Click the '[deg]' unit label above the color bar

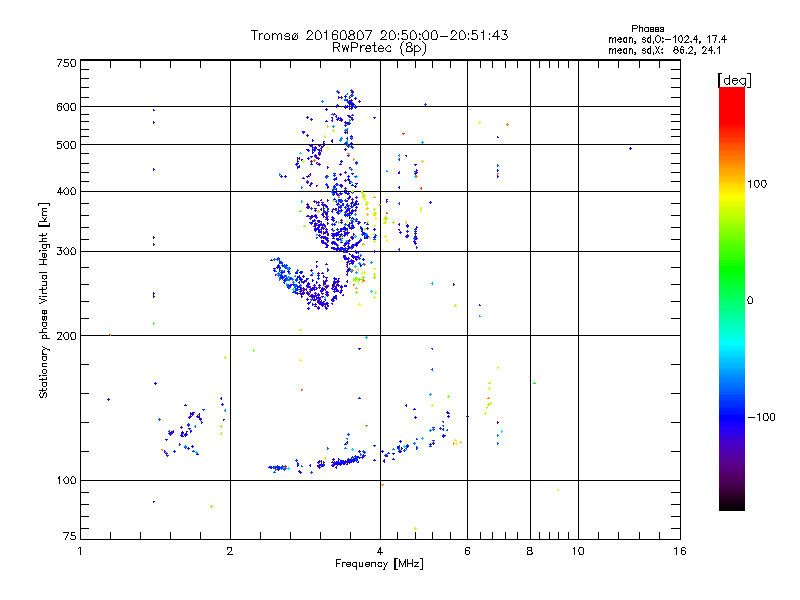pyautogui.click(x=734, y=80)
